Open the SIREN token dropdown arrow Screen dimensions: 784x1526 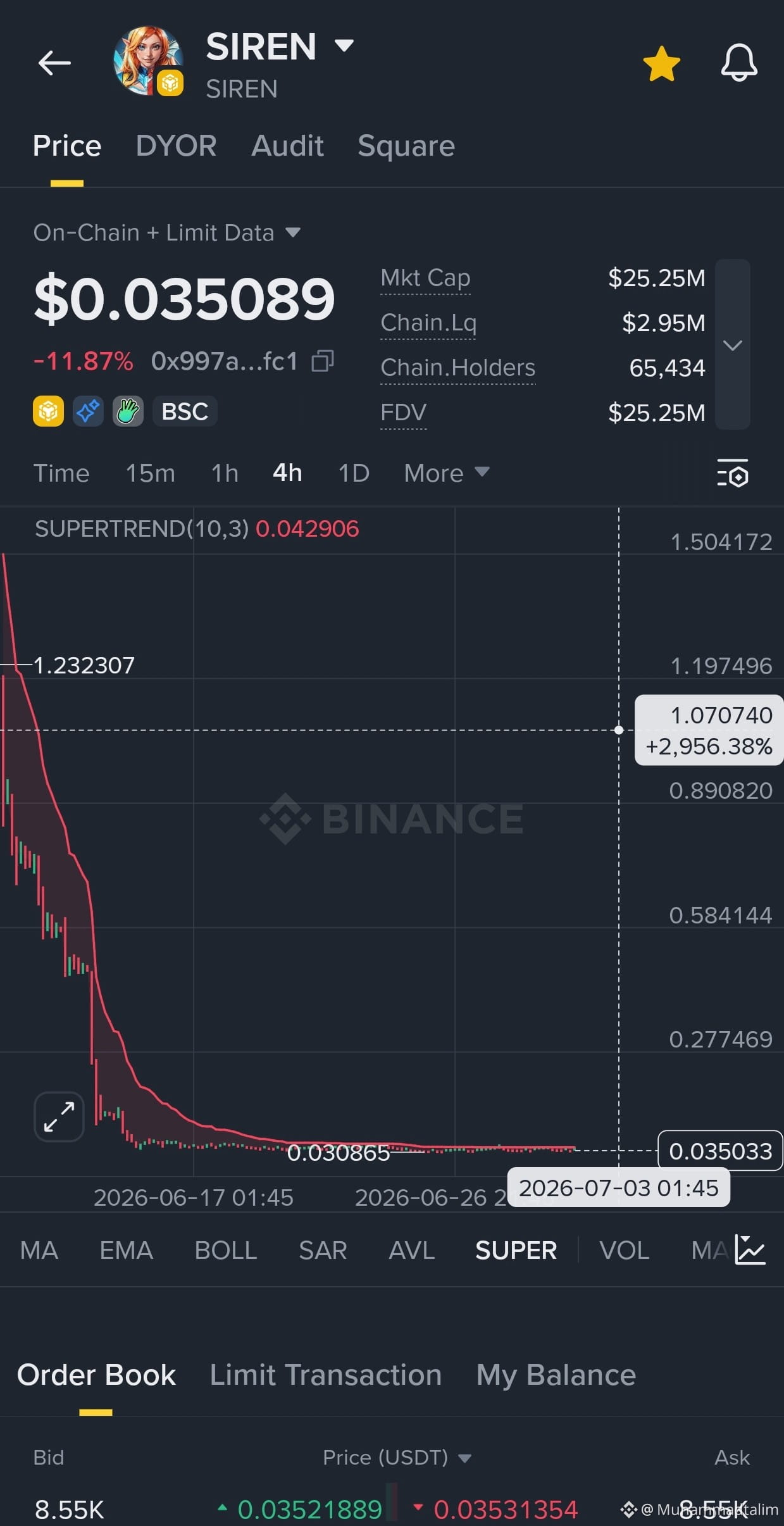344,46
